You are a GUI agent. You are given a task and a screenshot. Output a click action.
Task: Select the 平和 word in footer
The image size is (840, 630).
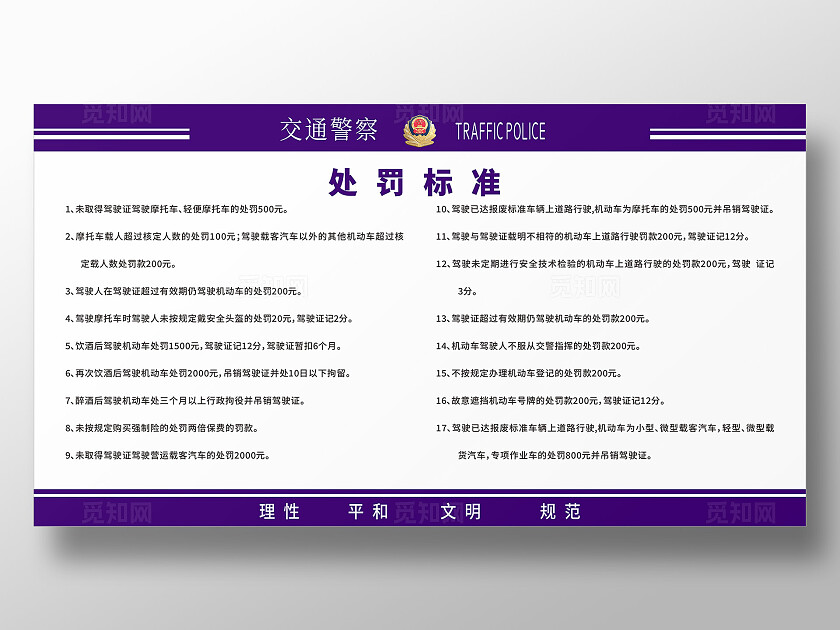pyautogui.click(x=368, y=511)
